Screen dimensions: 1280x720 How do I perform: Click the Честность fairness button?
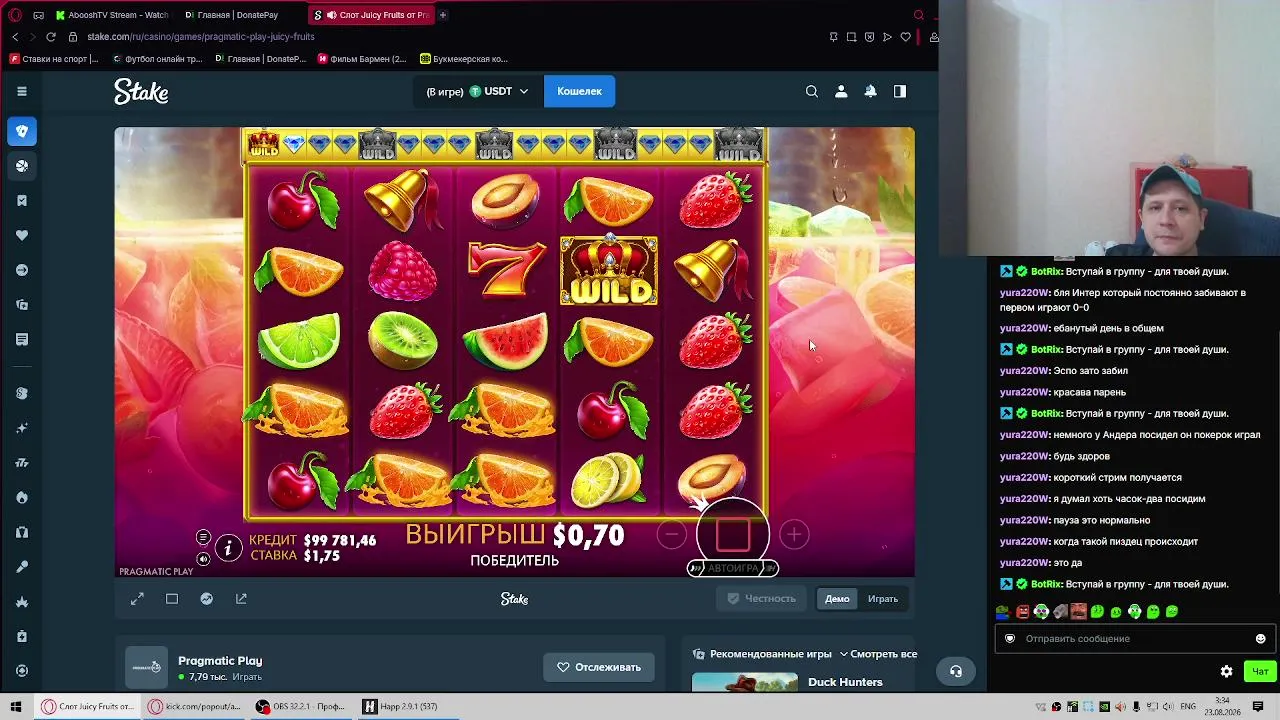click(x=761, y=599)
